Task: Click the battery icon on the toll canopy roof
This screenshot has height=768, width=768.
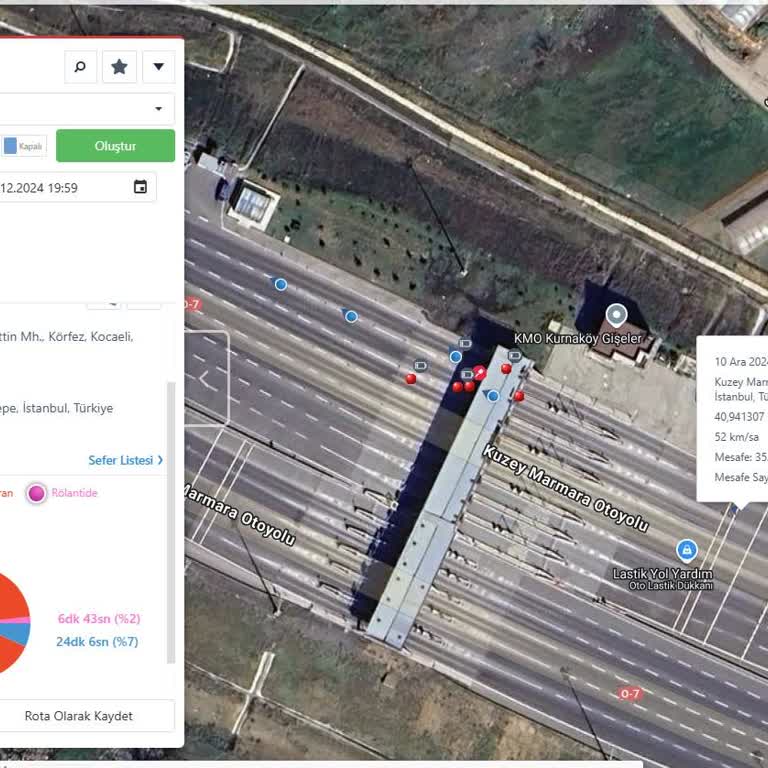Action: tap(514, 356)
